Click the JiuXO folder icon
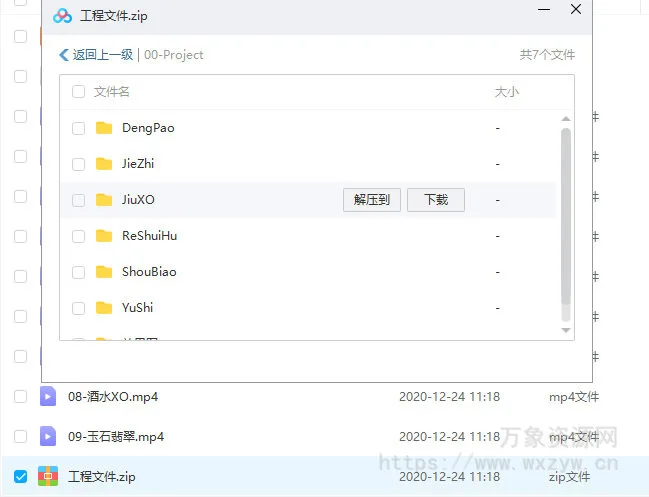Image resolution: width=649 pixels, height=497 pixels. click(104, 200)
